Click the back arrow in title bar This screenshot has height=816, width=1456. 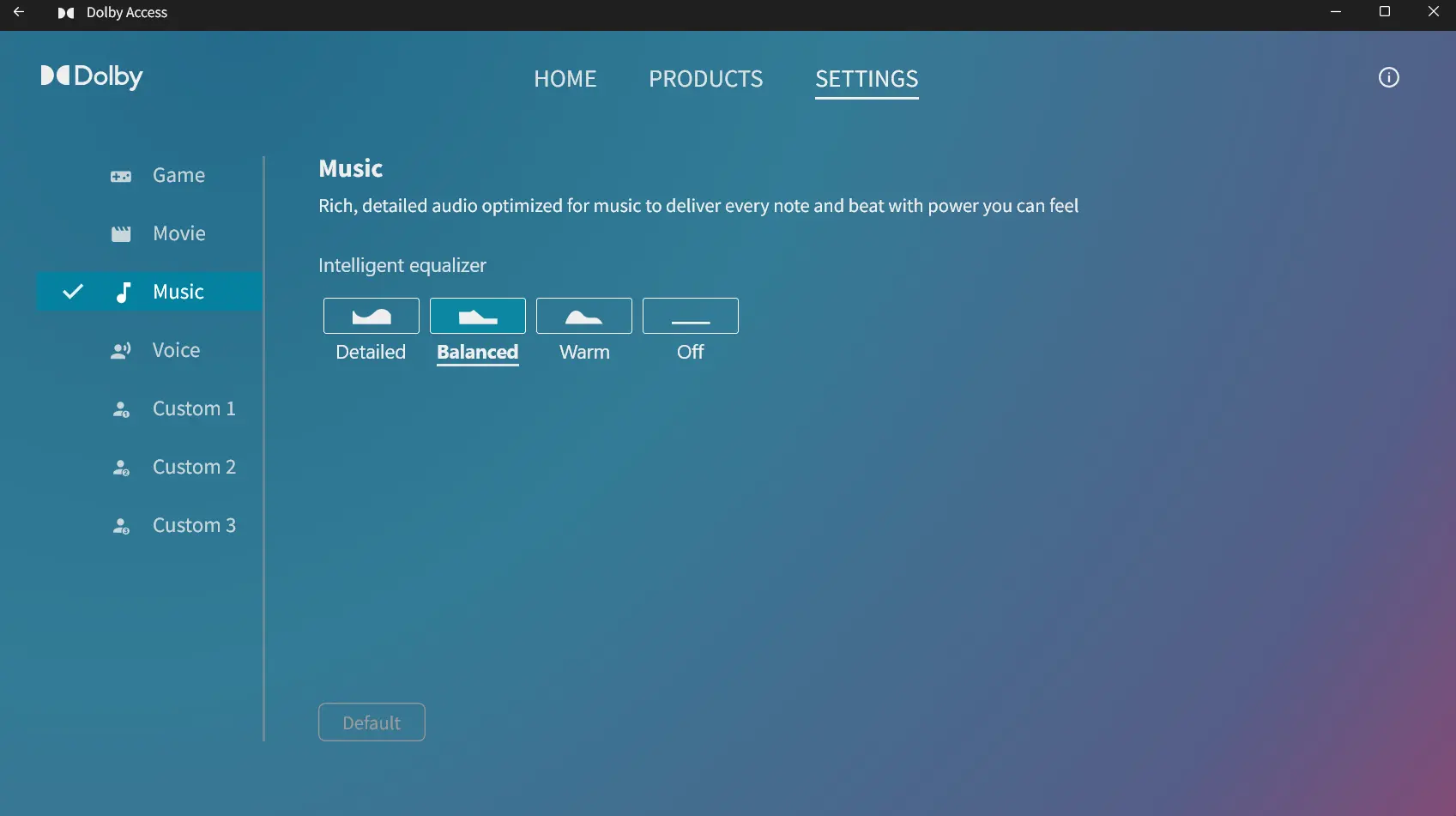[x=19, y=12]
